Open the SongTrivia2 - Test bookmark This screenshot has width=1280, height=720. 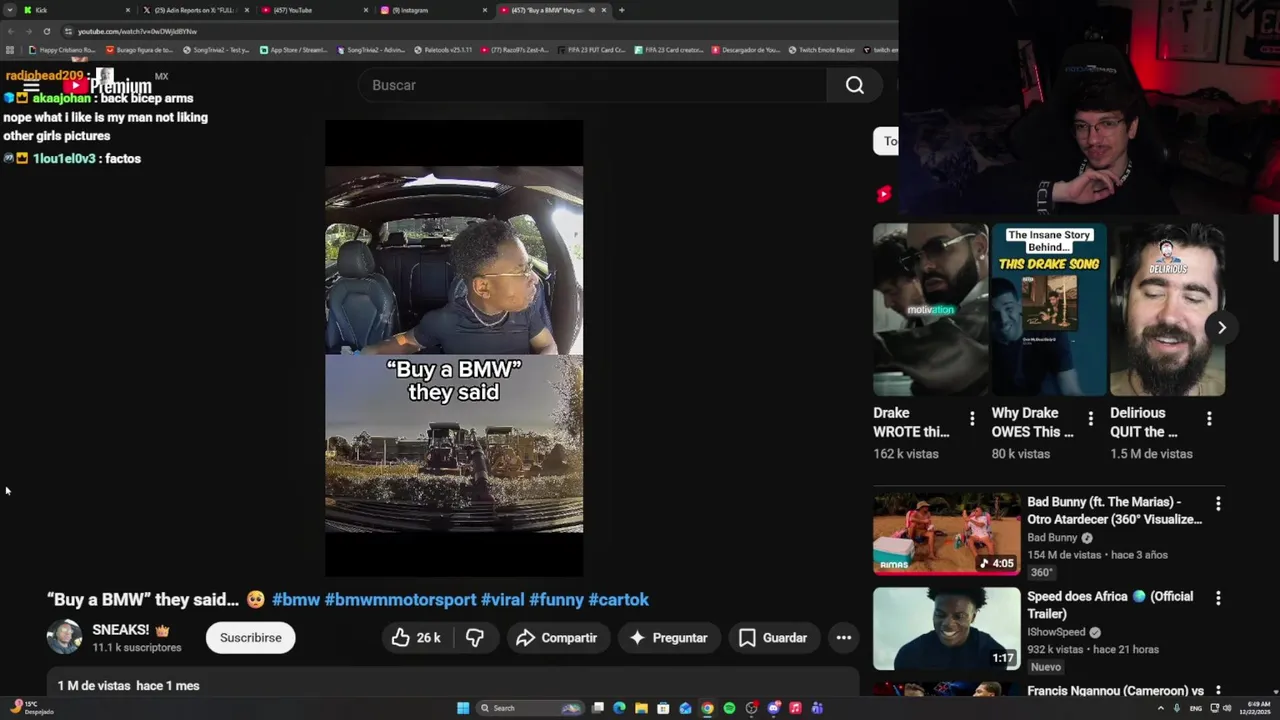point(216,50)
